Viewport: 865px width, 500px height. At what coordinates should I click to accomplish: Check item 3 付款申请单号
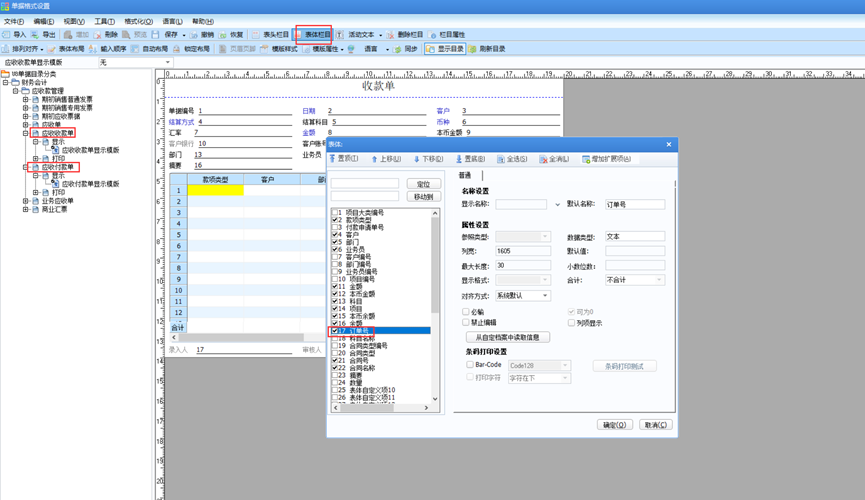coord(334,227)
